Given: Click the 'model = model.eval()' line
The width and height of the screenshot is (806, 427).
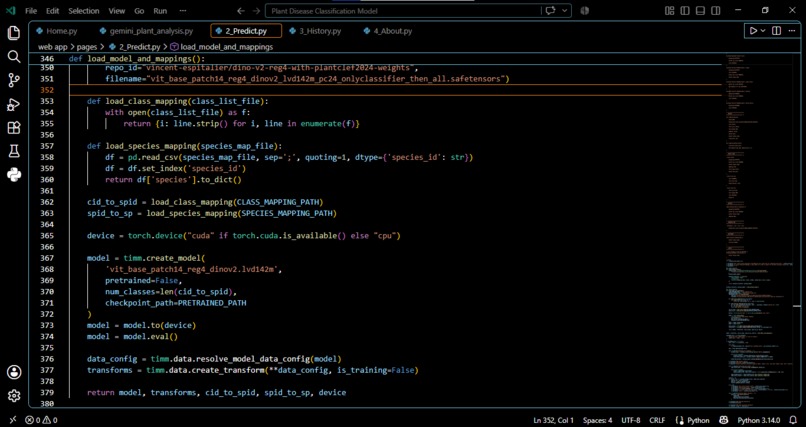Looking at the screenshot, I should point(132,337).
